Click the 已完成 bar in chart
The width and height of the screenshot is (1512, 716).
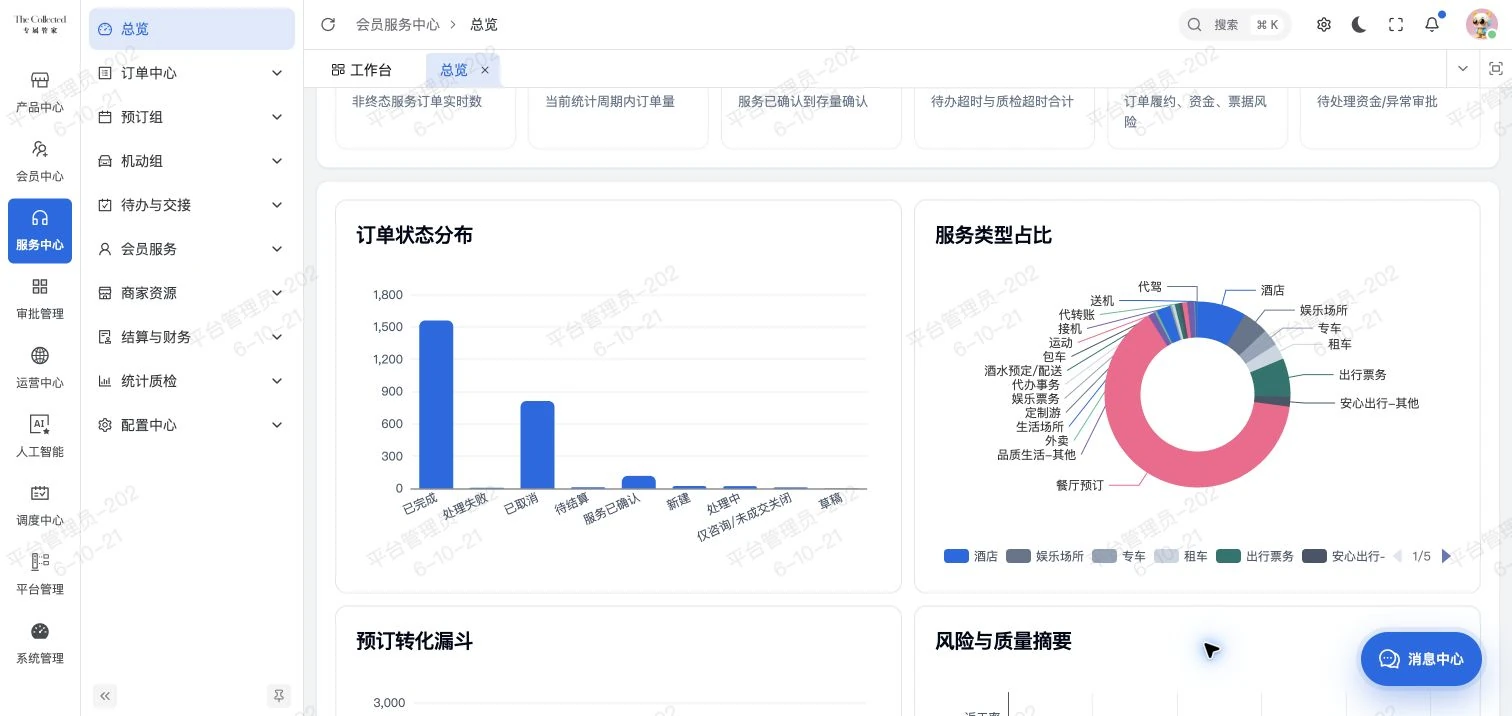(436, 404)
